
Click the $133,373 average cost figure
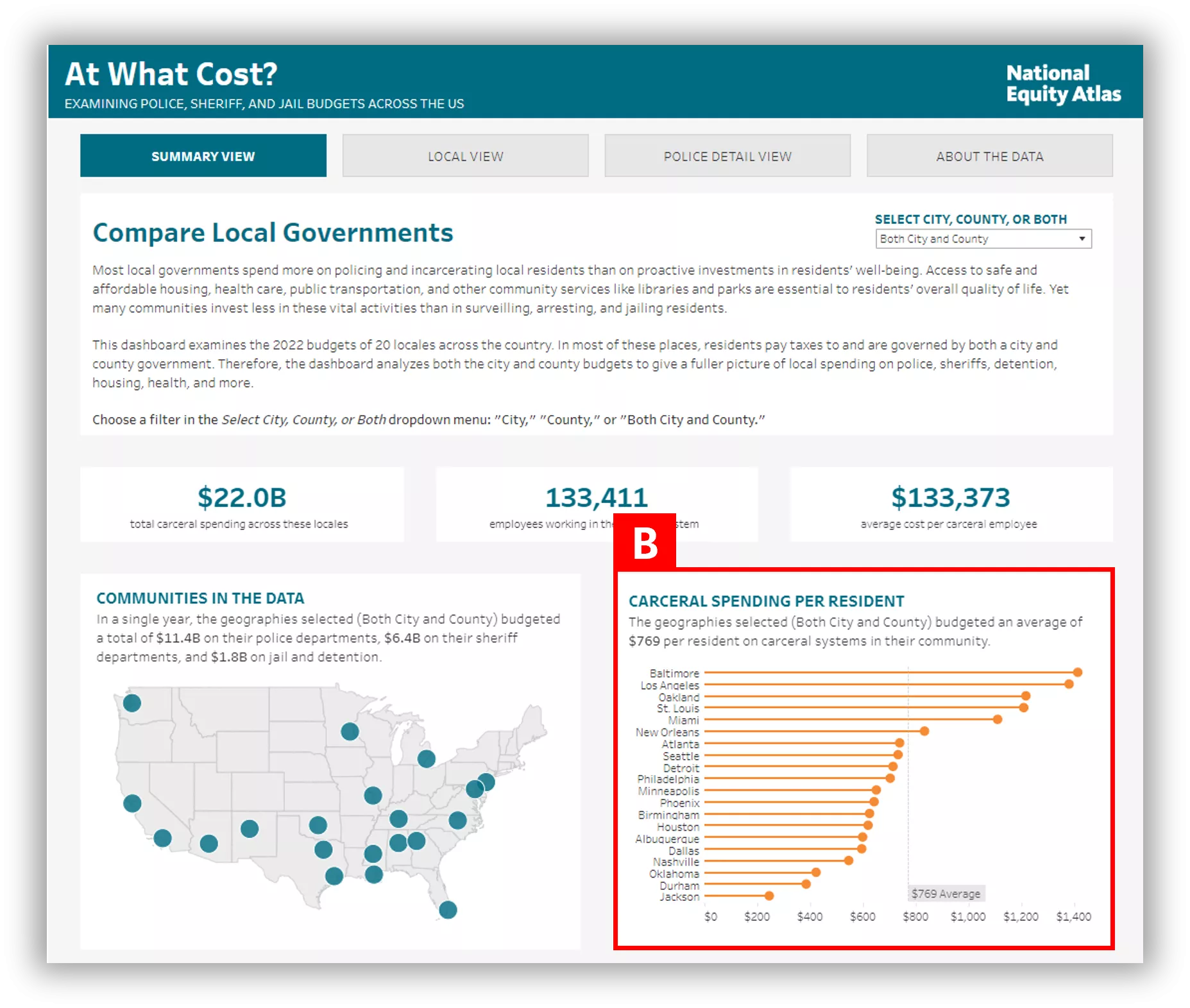[950, 498]
